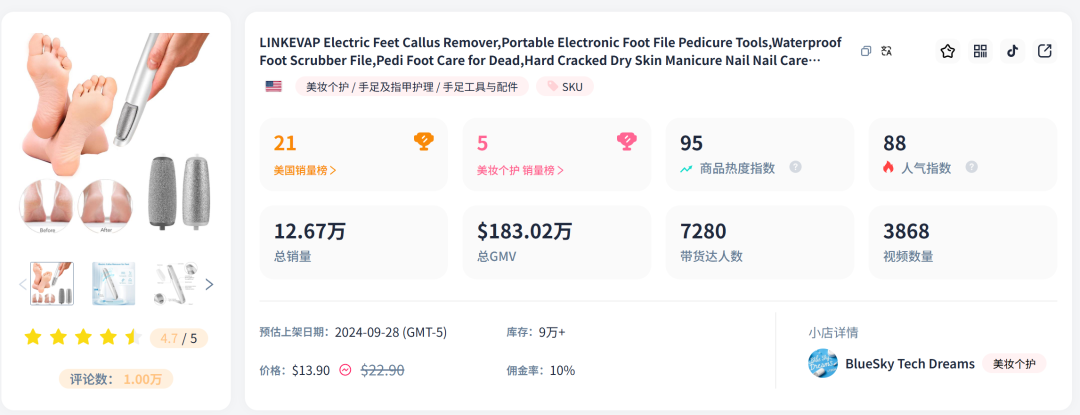Click the help icon beside 商品热度指数
This screenshot has height=415, width=1080.
click(795, 168)
